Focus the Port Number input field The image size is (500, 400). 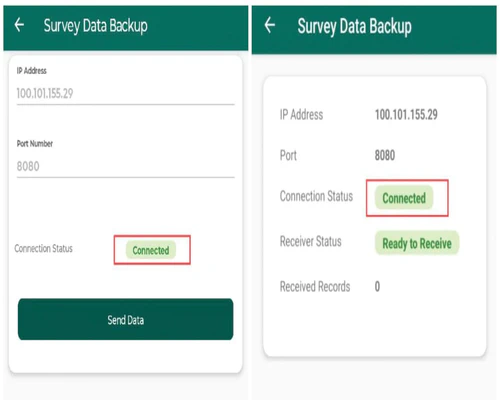coord(126,166)
